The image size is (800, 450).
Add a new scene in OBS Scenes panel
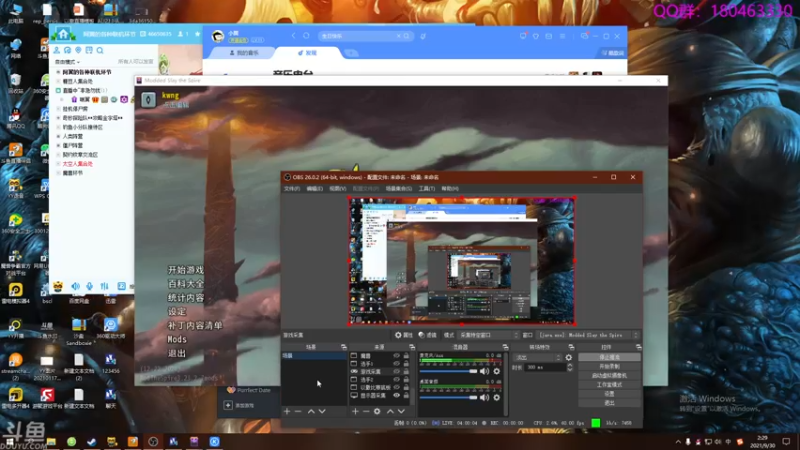click(x=287, y=411)
